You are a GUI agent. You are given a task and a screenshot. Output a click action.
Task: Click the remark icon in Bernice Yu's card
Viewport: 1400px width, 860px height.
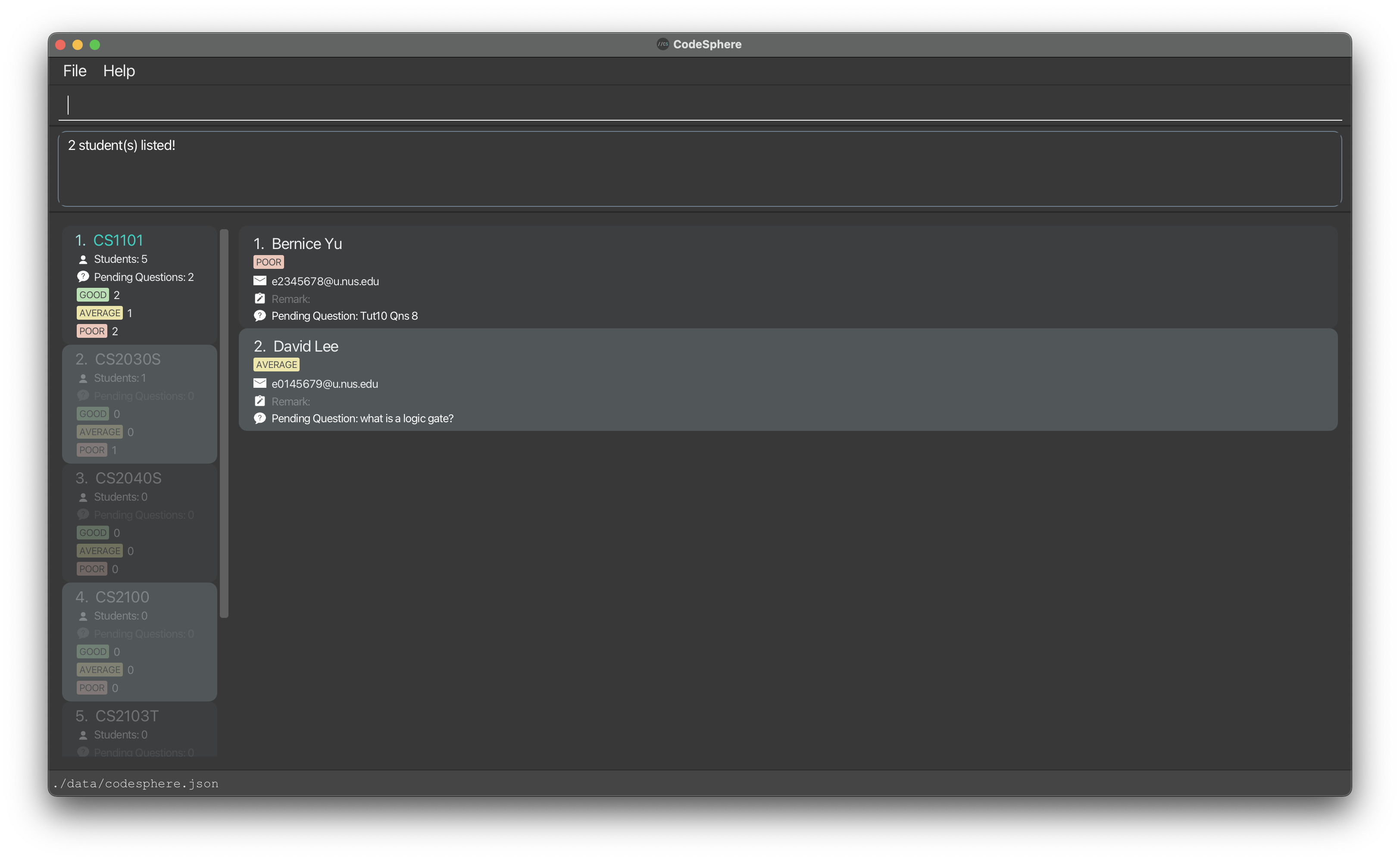pyautogui.click(x=259, y=298)
